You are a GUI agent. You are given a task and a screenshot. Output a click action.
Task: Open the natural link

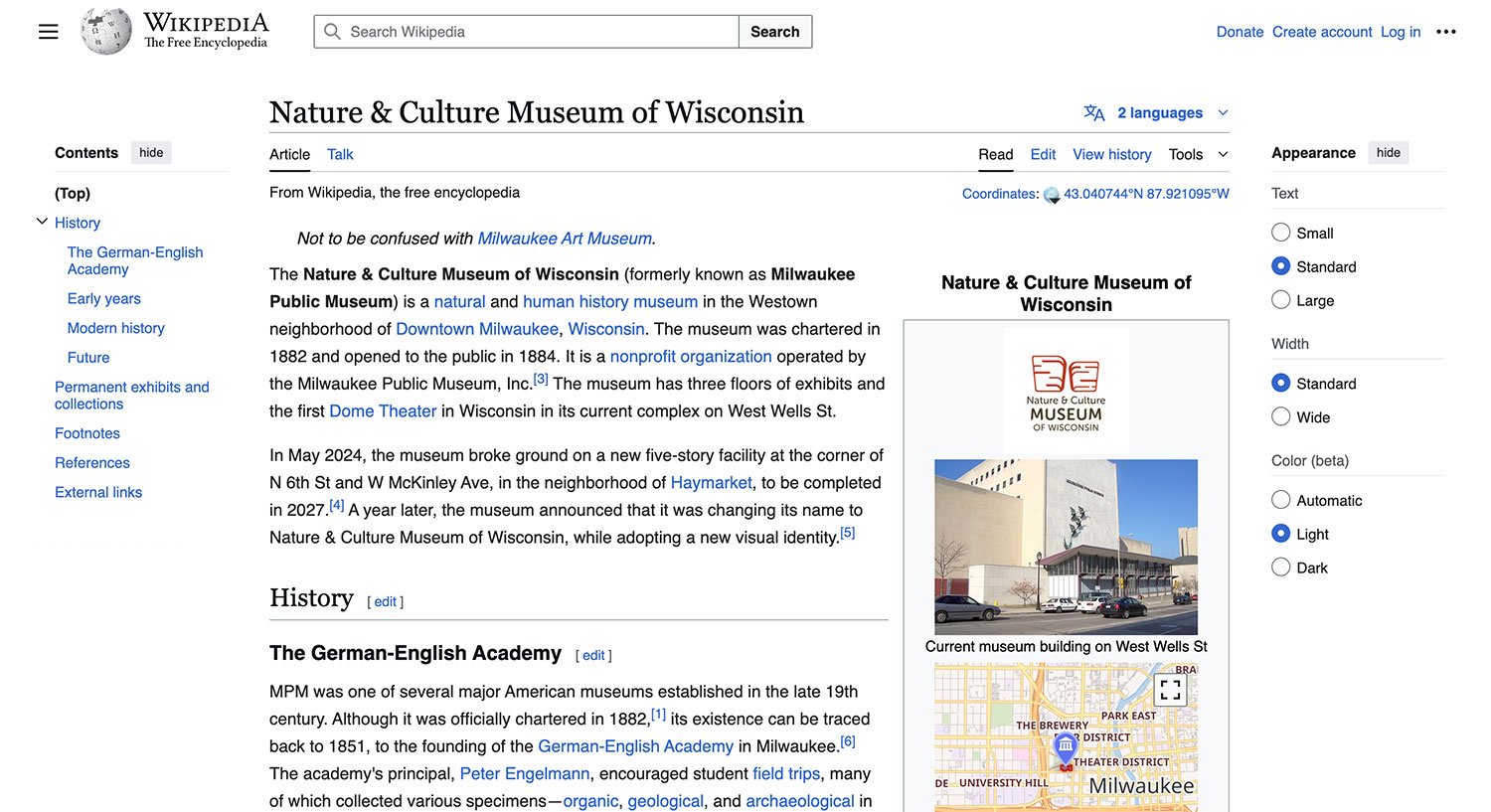click(x=459, y=301)
